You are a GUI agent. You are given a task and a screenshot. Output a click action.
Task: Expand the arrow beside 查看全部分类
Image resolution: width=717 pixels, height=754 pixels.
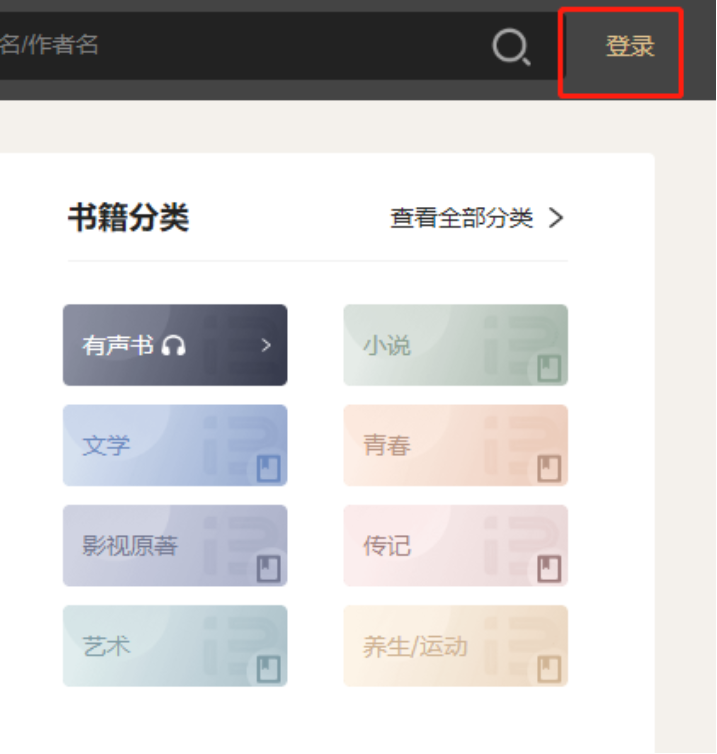point(557,218)
